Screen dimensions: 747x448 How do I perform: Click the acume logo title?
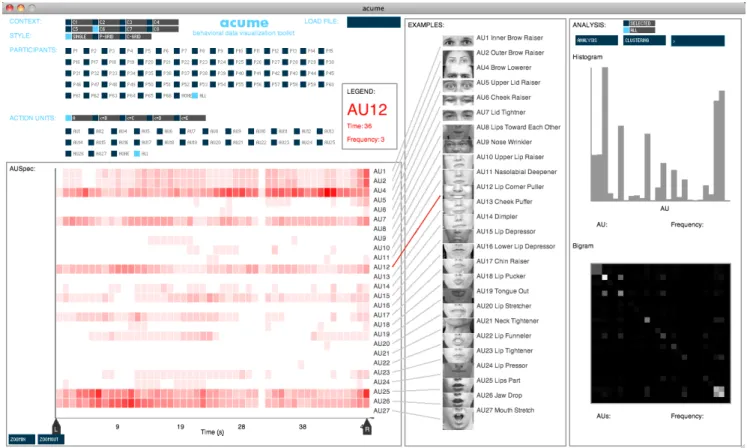coord(244,23)
